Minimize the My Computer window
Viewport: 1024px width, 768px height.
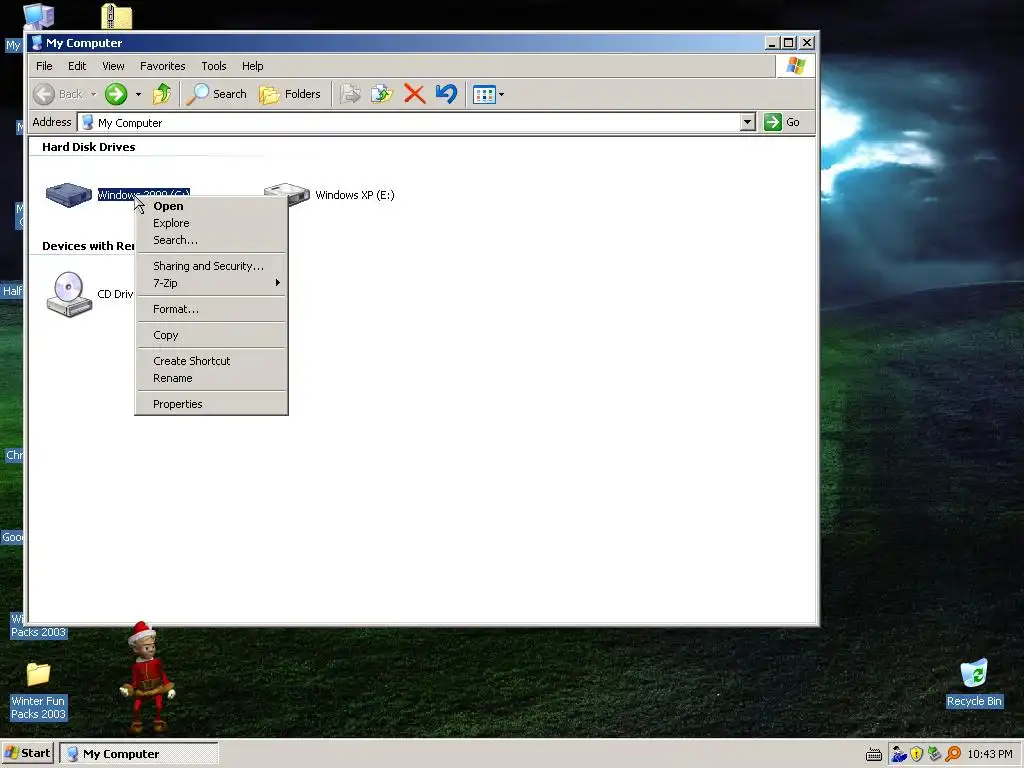coord(771,42)
